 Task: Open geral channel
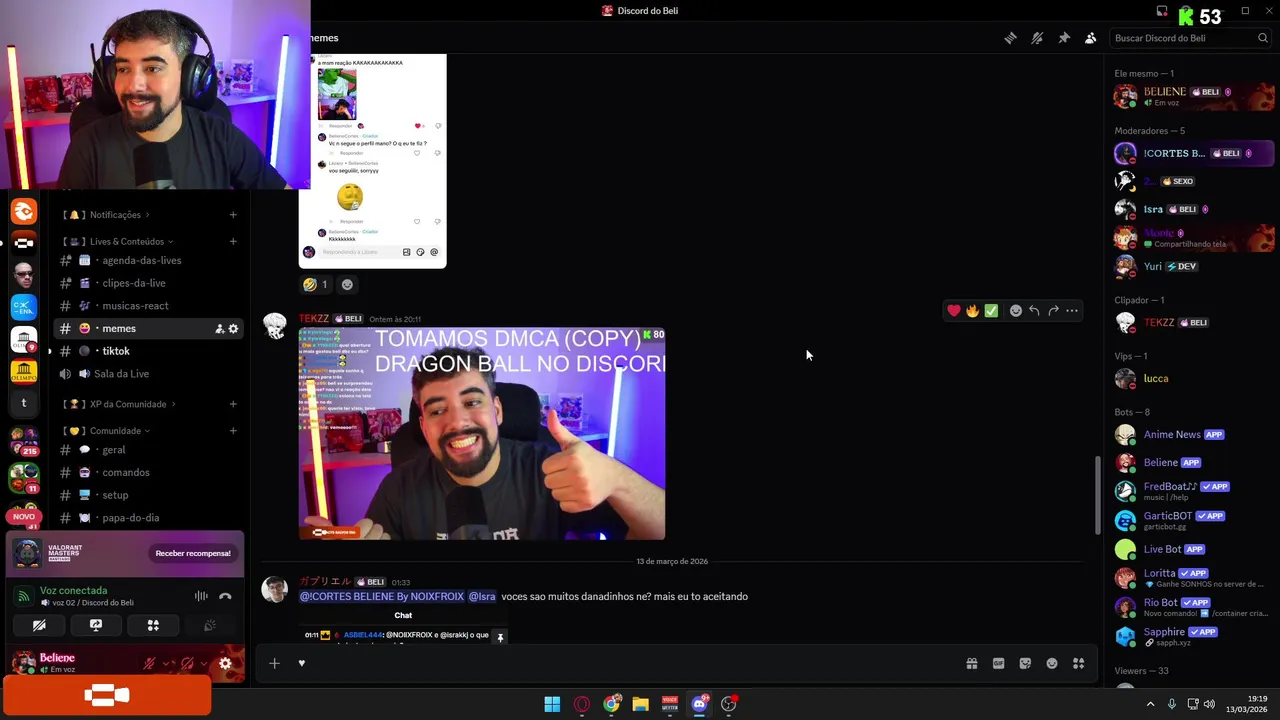pyautogui.click(x=148, y=450)
